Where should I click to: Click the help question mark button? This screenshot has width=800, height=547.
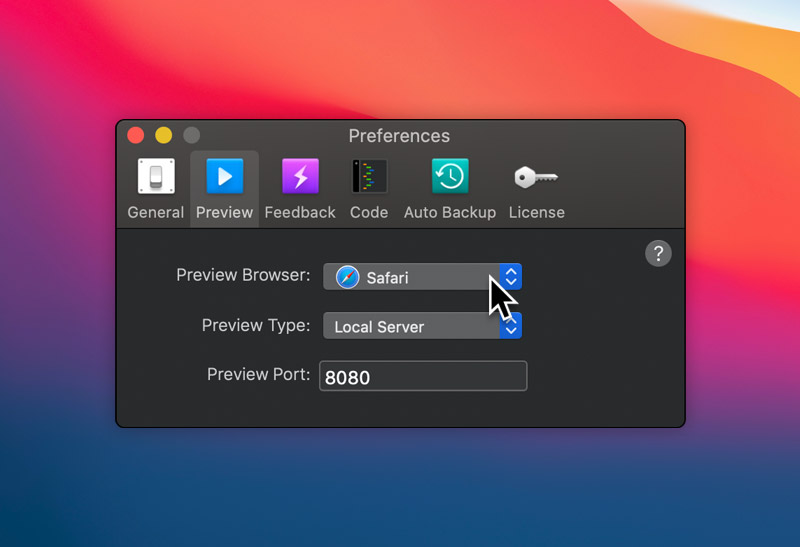pyautogui.click(x=658, y=253)
